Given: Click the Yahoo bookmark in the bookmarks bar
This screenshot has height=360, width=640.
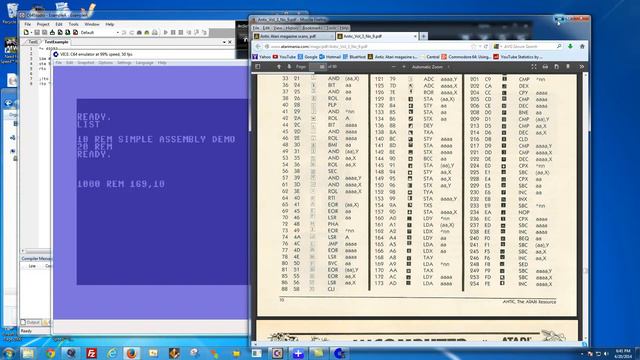Looking at the screenshot, I should click(x=262, y=57).
